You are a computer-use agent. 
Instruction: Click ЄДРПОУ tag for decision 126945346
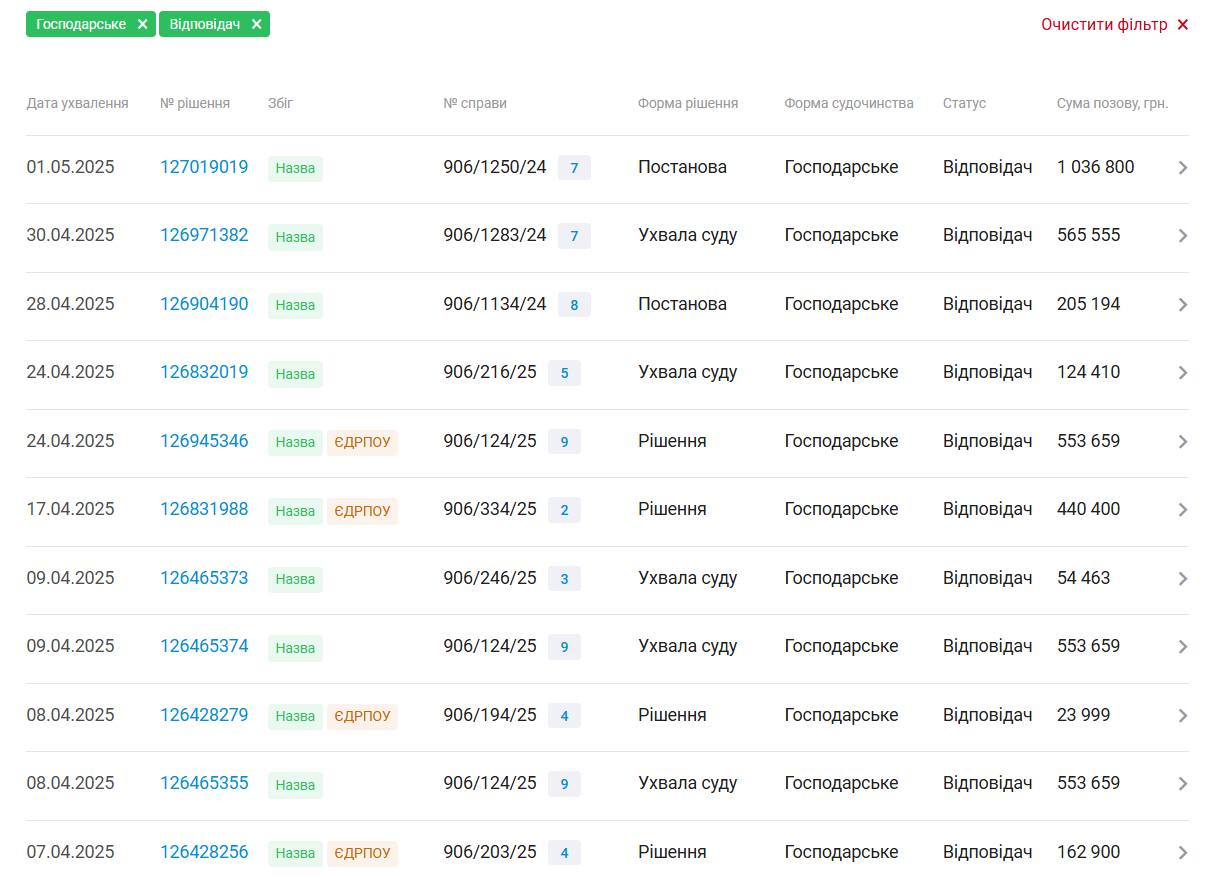tap(362, 442)
